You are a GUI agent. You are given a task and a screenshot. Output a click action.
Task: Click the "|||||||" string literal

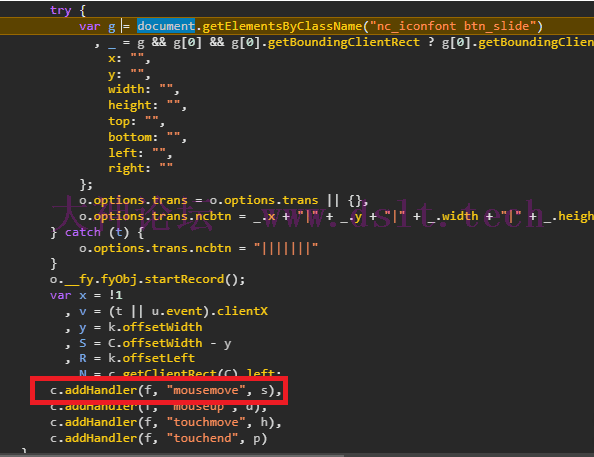(x=286, y=248)
